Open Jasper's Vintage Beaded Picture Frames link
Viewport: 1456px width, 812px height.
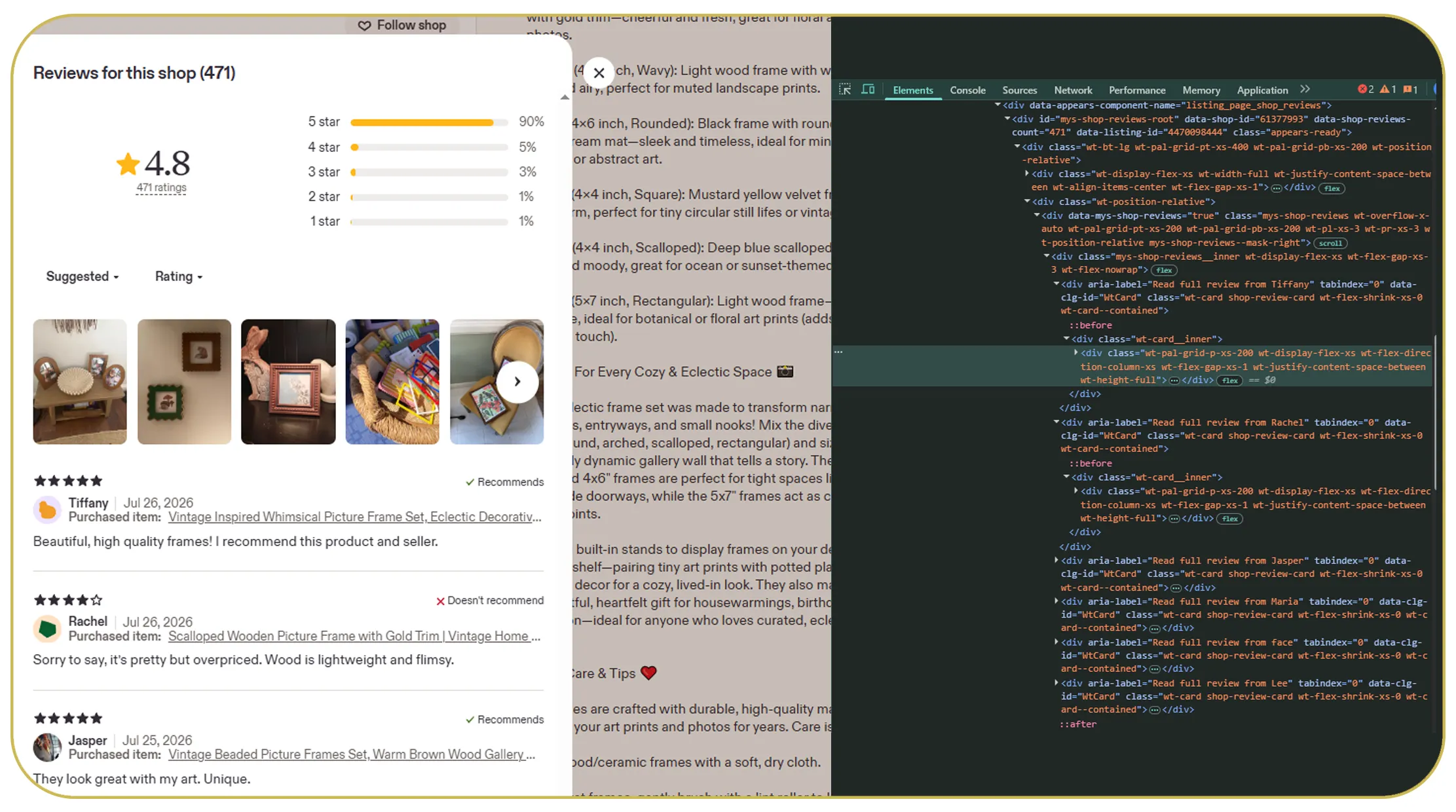tap(352, 754)
